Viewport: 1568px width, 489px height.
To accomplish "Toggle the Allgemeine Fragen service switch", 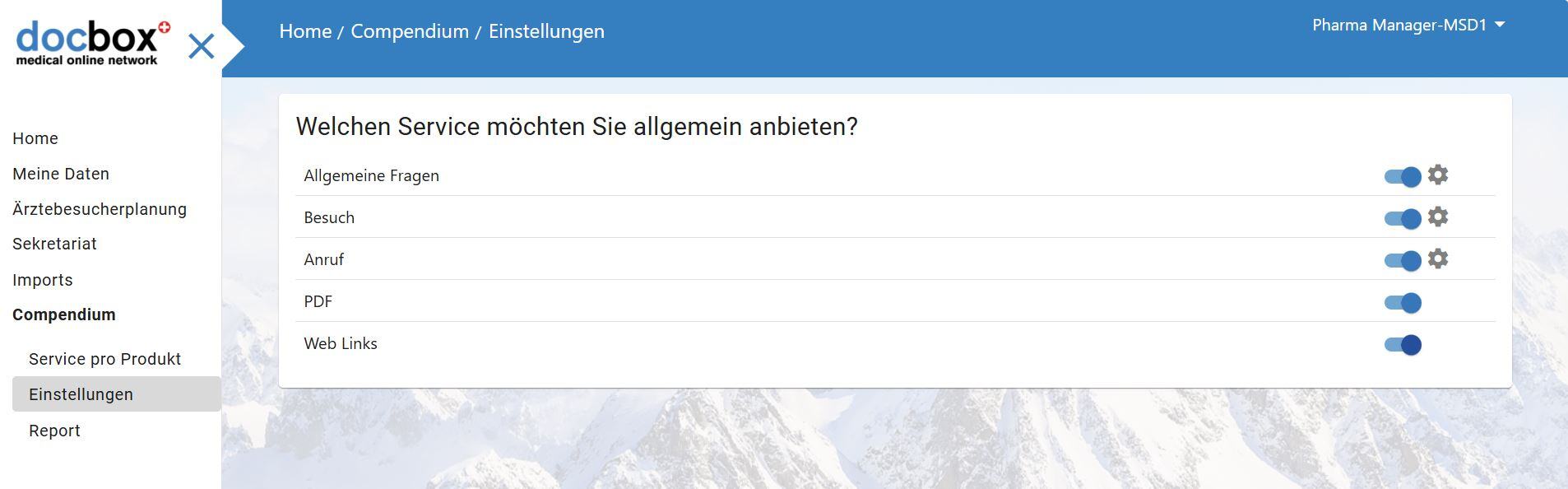I will click(1403, 176).
